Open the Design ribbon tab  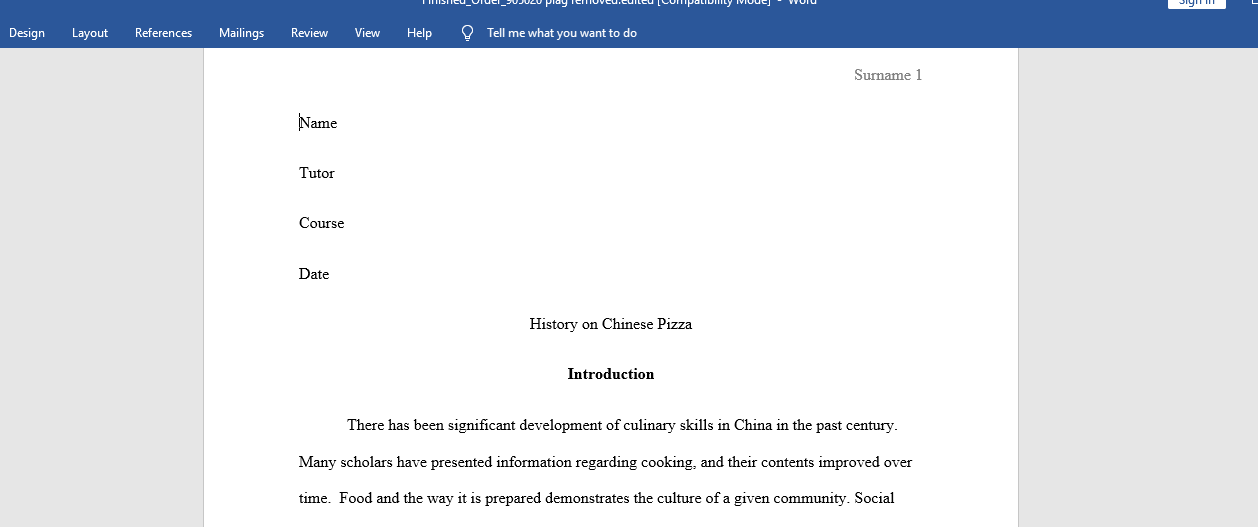(x=27, y=33)
